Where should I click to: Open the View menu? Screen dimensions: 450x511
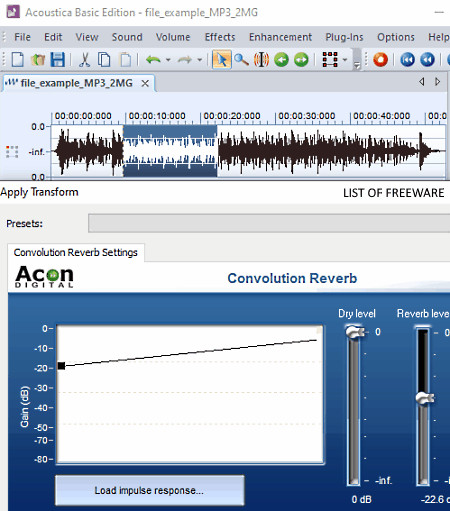pos(87,37)
